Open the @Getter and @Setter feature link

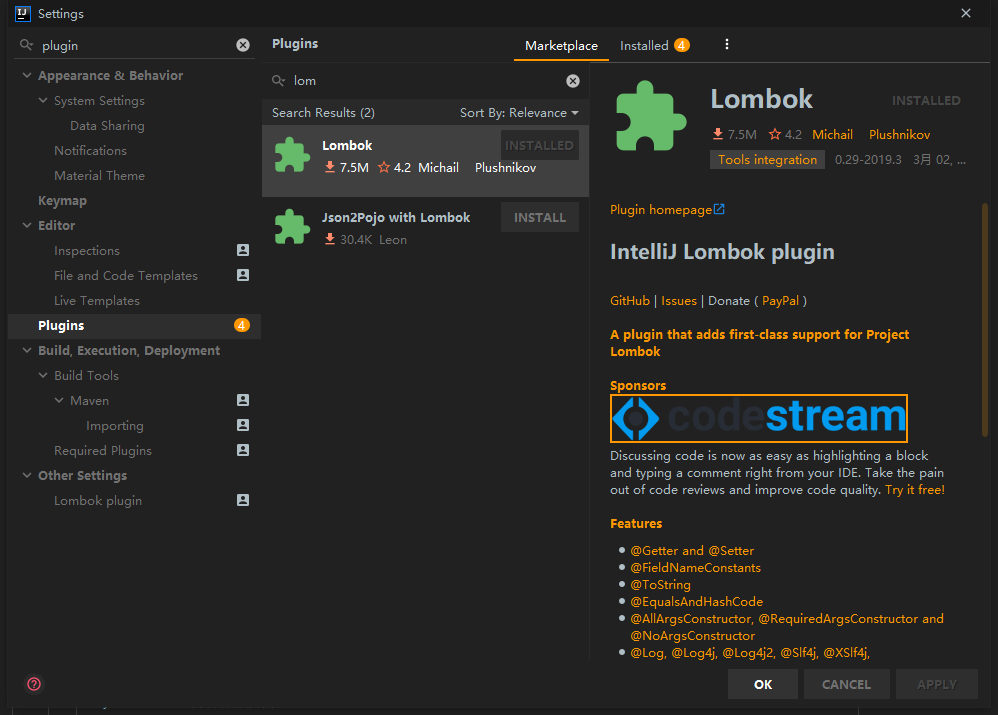tap(692, 551)
